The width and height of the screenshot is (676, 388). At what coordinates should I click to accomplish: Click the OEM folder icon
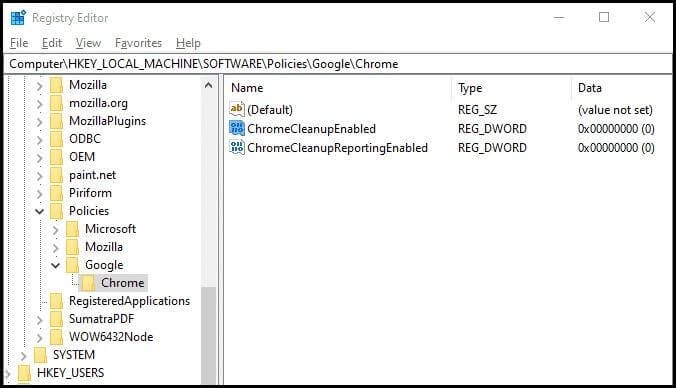point(56,157)
